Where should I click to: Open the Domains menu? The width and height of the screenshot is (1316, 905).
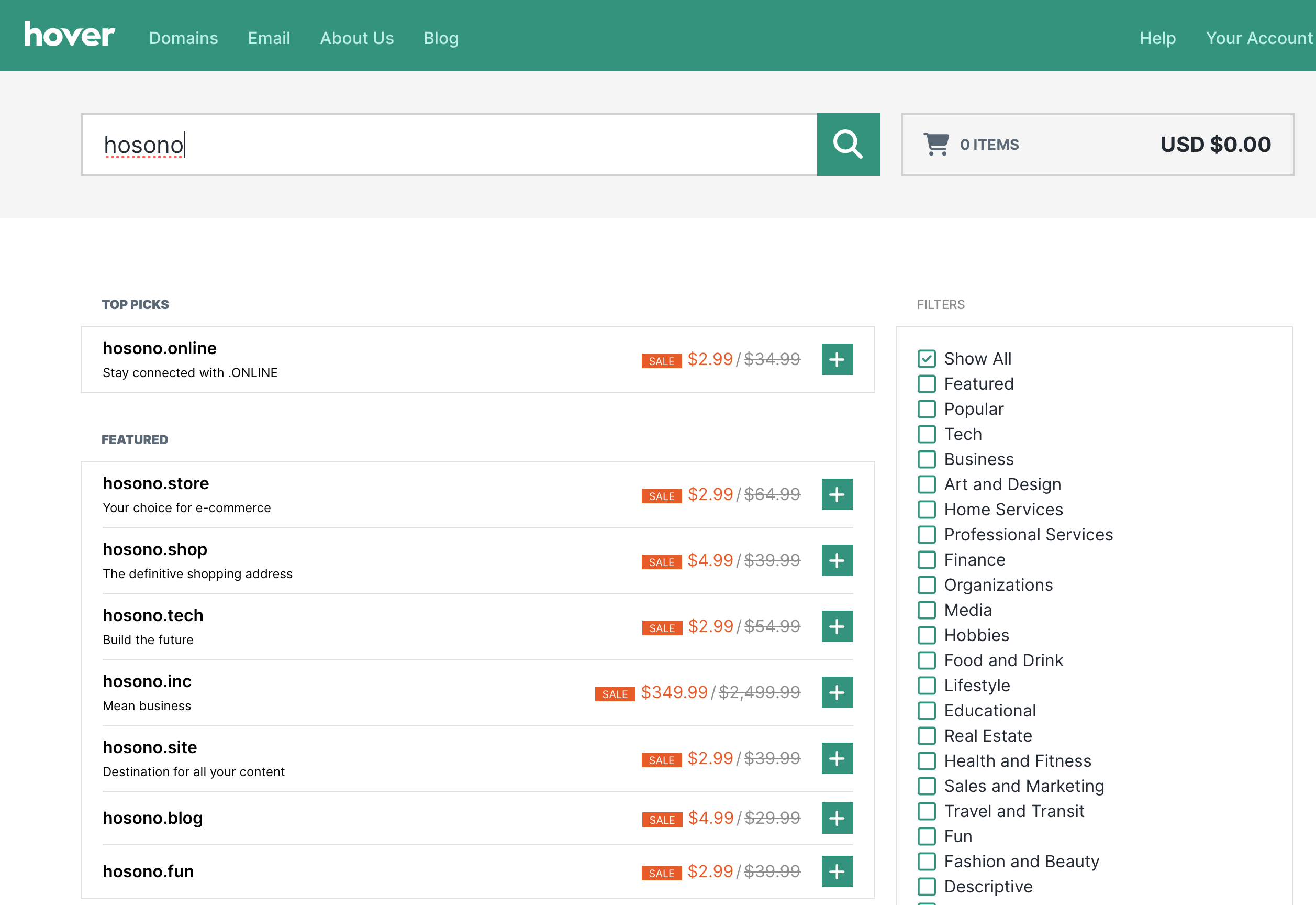(183, 38)
